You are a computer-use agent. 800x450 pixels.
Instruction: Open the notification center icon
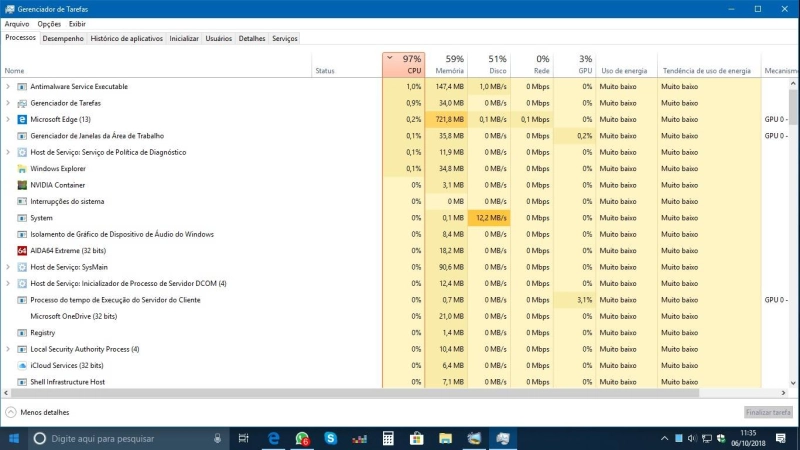[781, 438]
